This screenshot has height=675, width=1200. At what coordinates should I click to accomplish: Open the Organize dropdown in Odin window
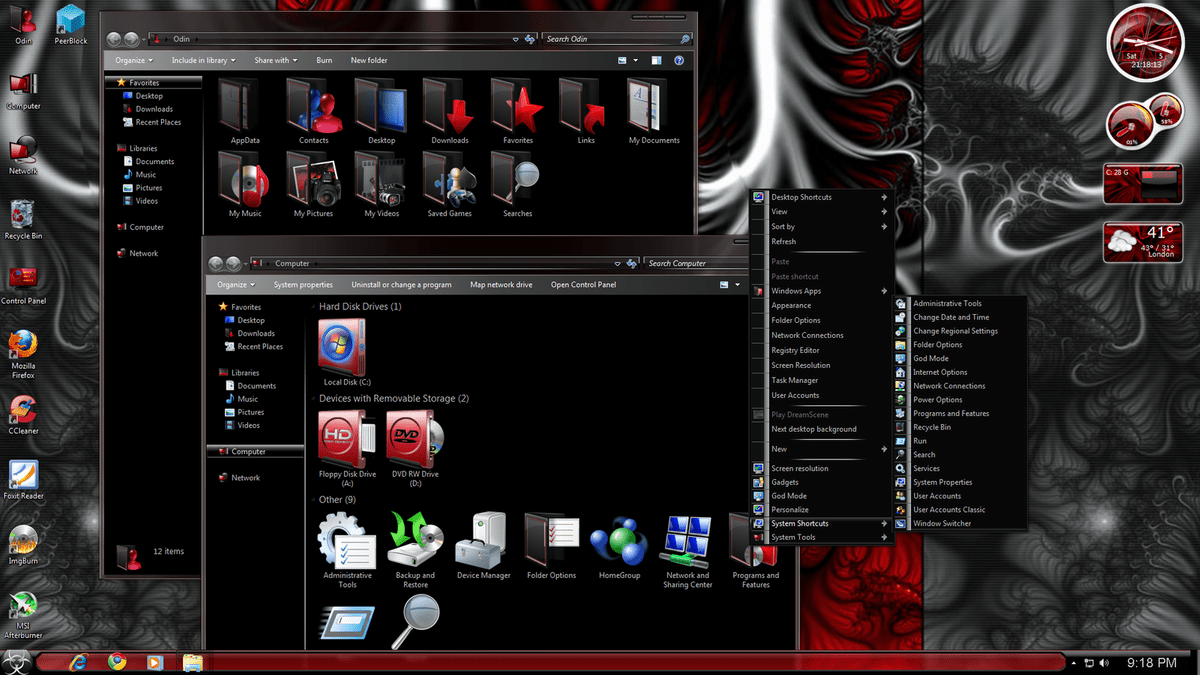[131, 60]
